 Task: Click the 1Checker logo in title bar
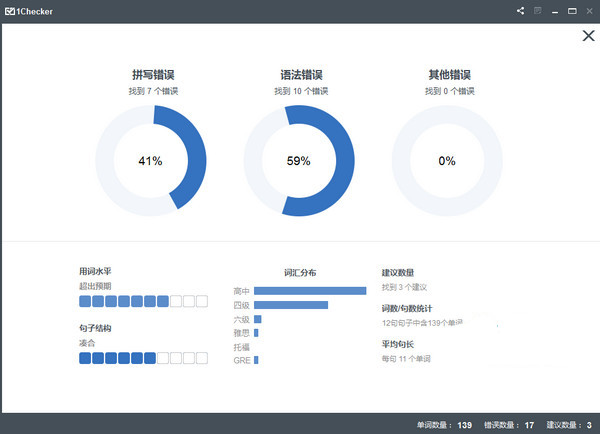pos(29,11)
